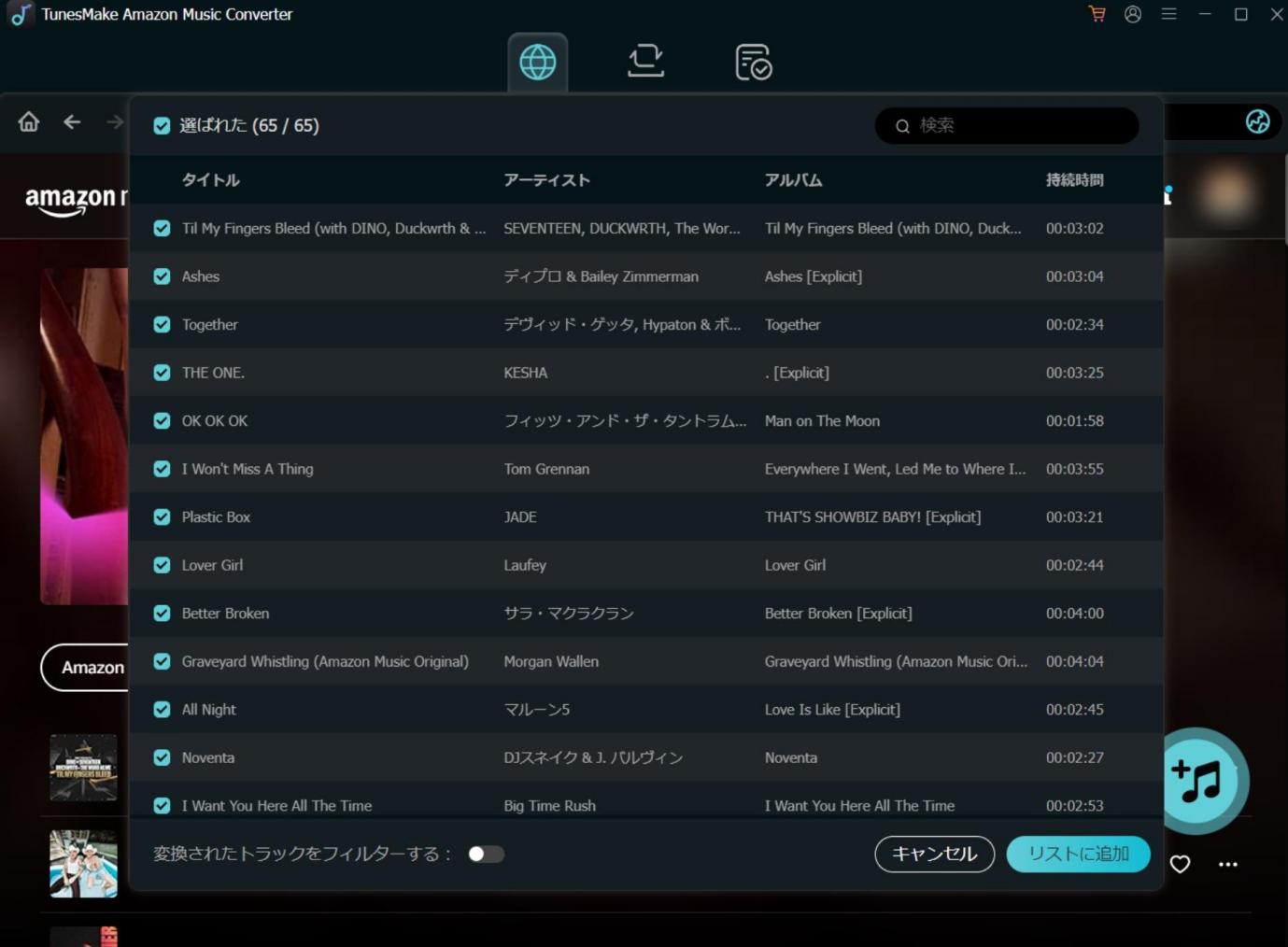Click album THAT'S SHOWBIZ BABY! [Explicit]
Image resolution: width=1288 pixels, height=947 pixels.
click(x=872, y=516)
